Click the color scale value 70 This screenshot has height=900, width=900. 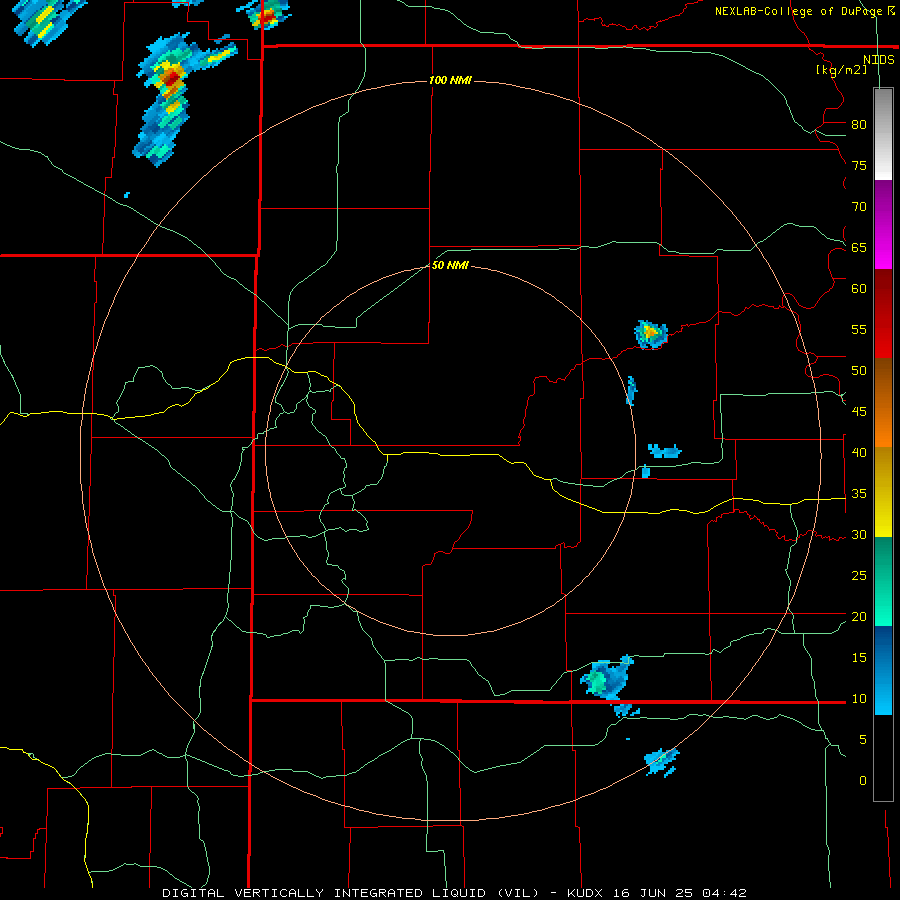coord(859,207)
